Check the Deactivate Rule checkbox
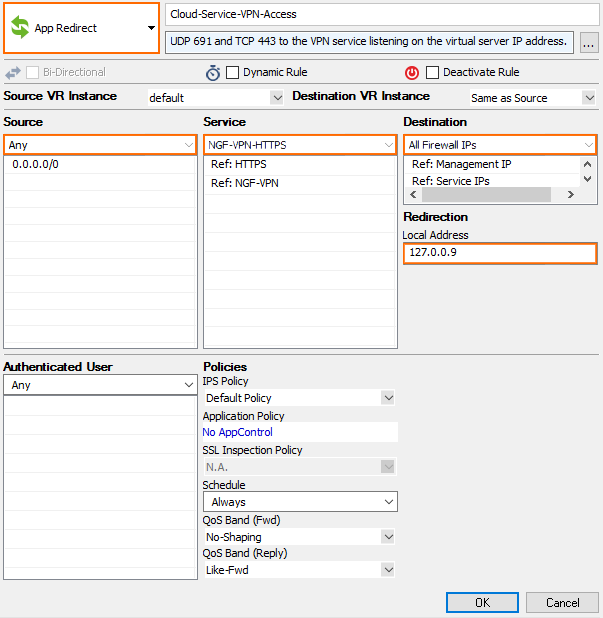Viewport: 603px width, 618px height. (x=432, y=73)
